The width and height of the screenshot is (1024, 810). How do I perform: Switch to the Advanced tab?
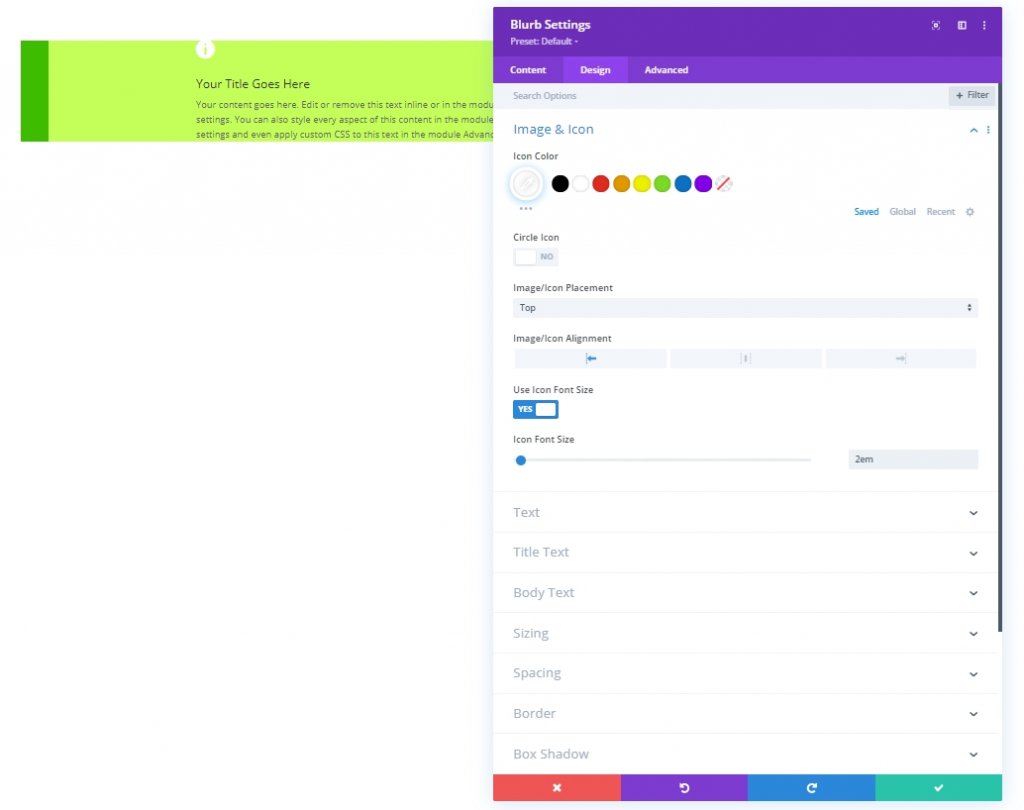[x=666, y=70]
